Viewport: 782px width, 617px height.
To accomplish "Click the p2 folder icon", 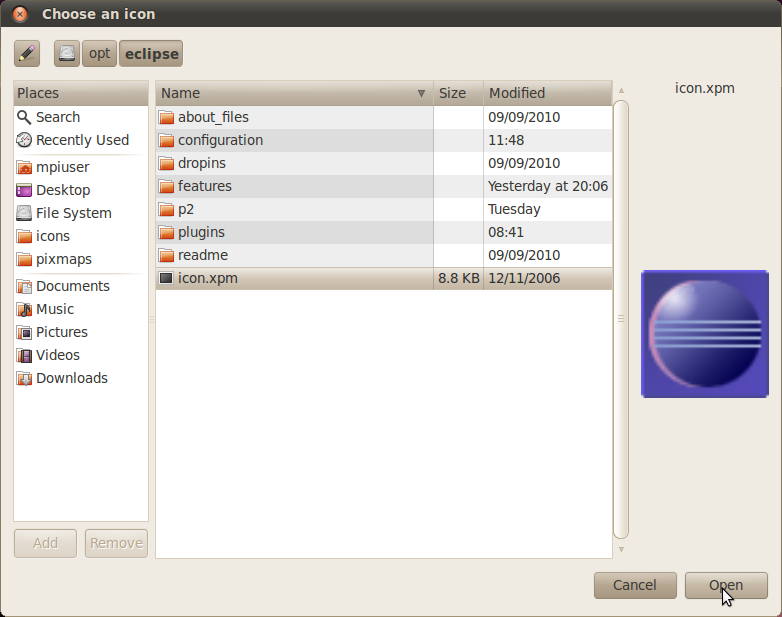I will pos(166,209).
